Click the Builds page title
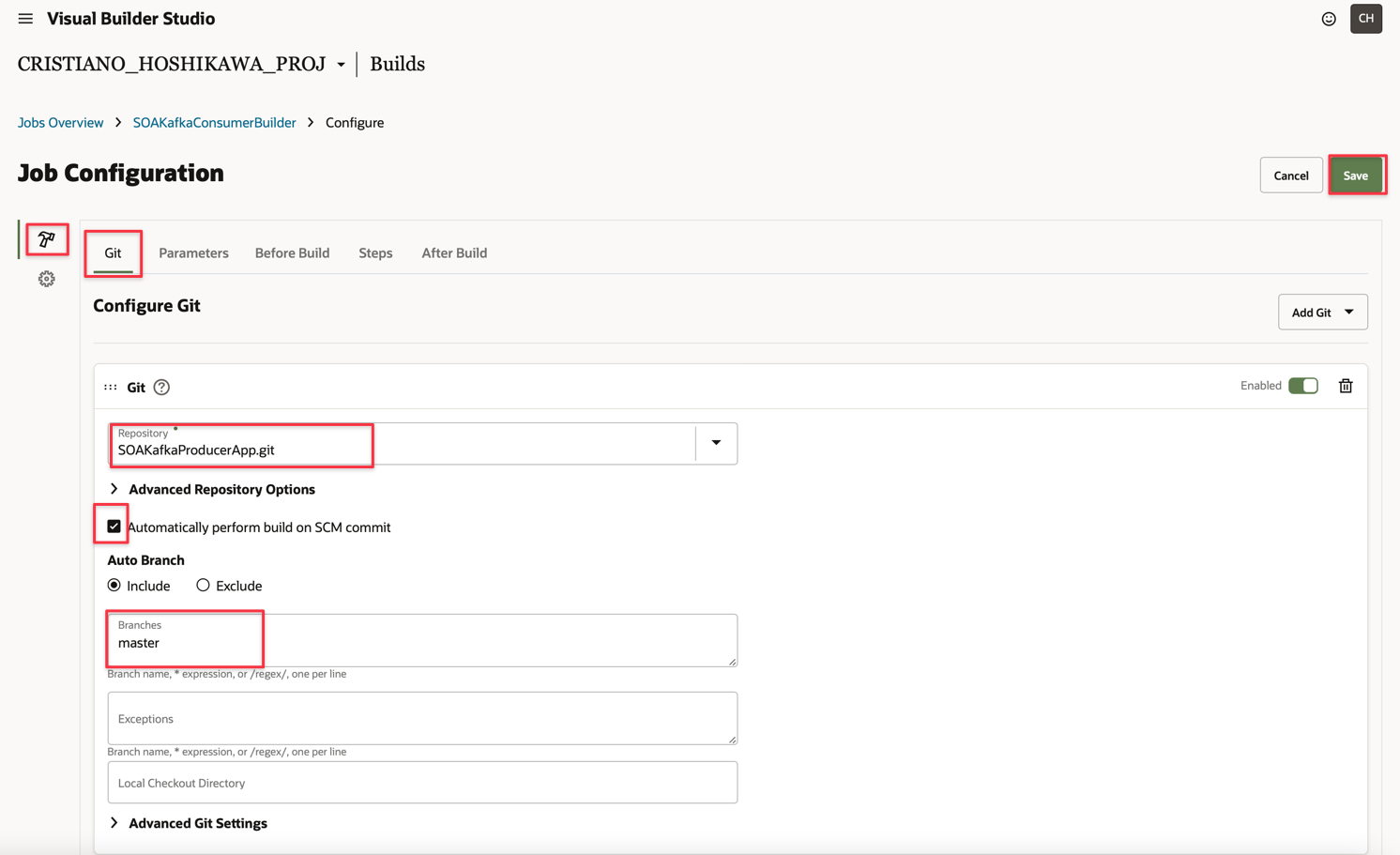 pyautogui.click(x=397, y=64)
